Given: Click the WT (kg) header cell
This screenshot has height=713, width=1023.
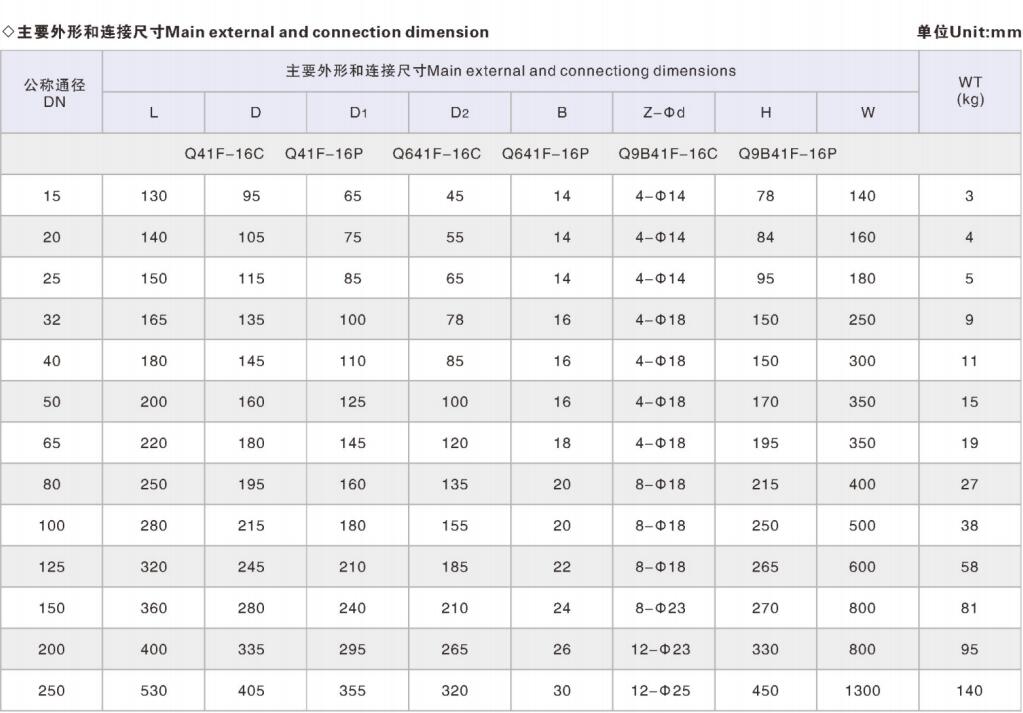Looking at the screenshot, I should [x=970, y=91].
